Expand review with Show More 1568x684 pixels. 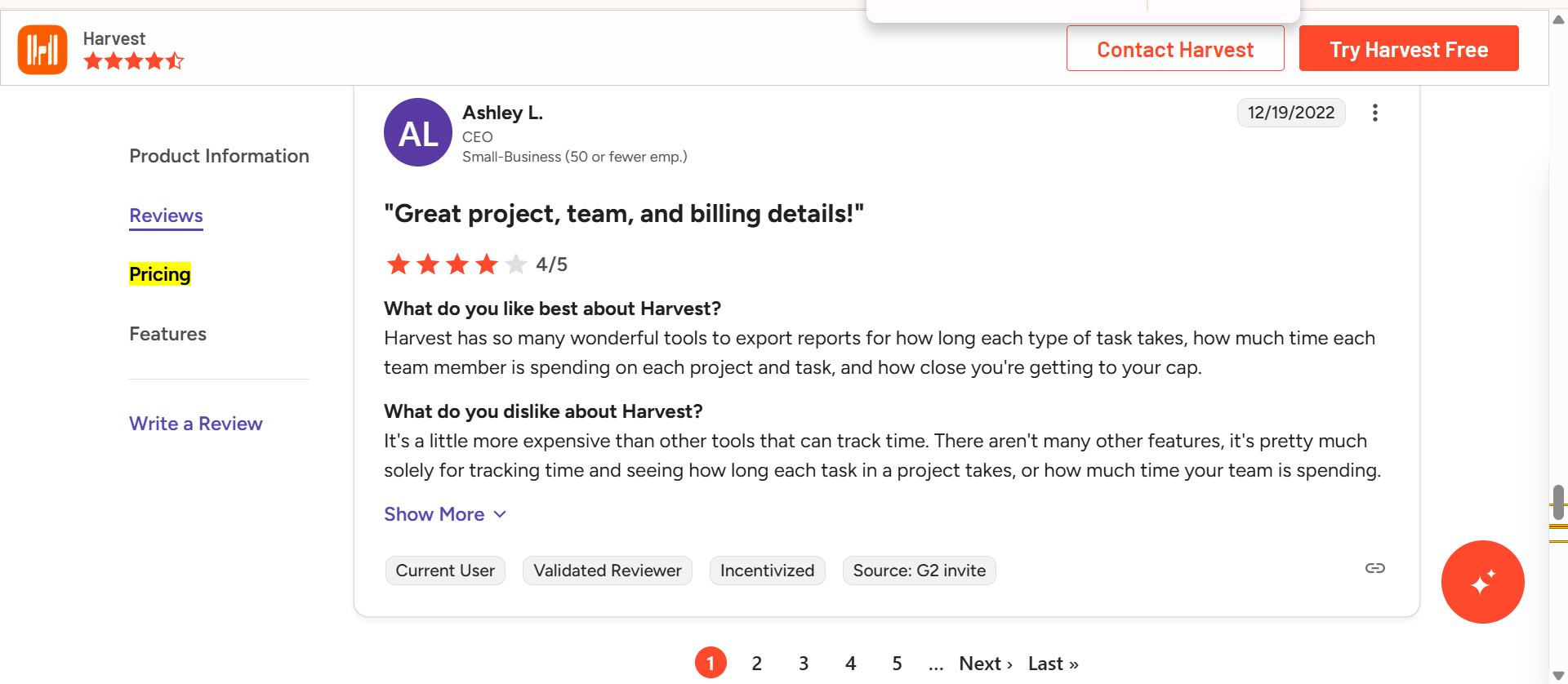point(445,514)
